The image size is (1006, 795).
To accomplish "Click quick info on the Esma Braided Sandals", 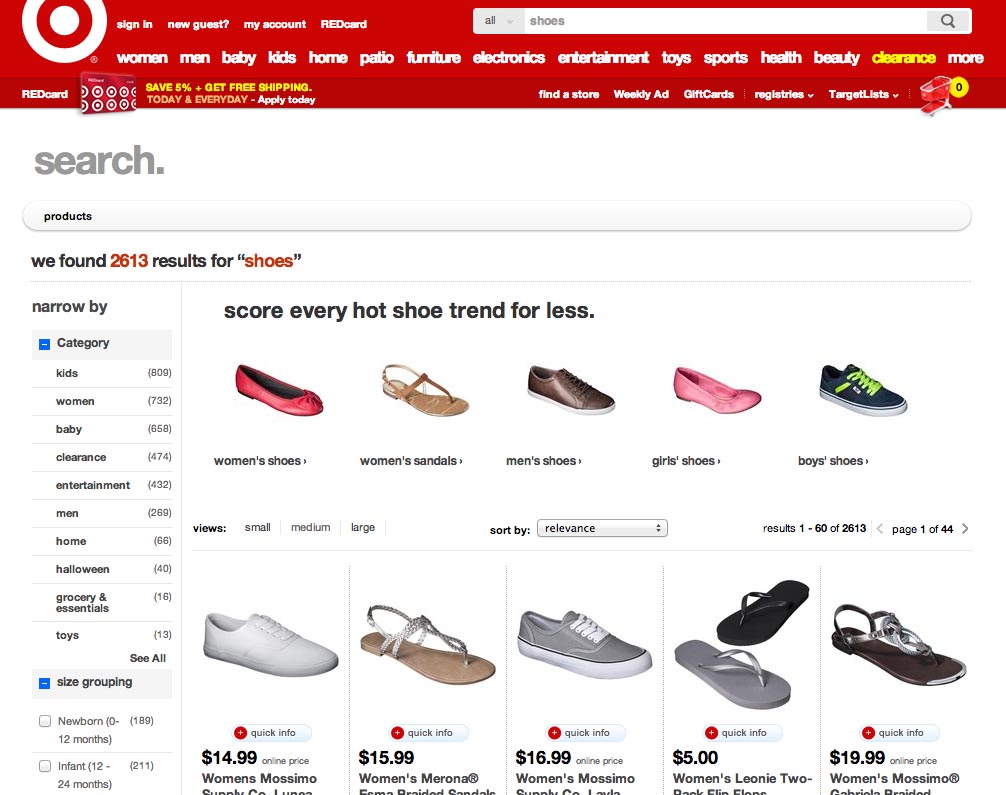I will (x=427, y=732).
